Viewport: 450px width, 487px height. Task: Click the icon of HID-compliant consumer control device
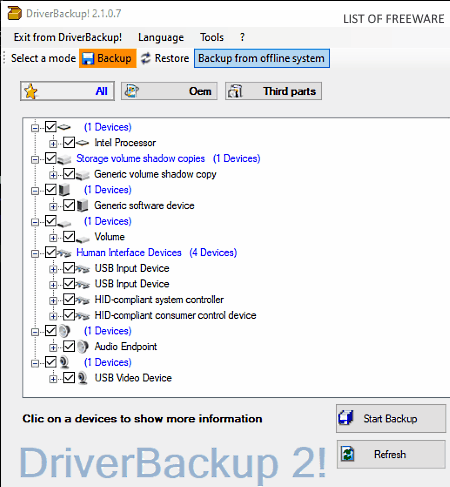(83, 316)
